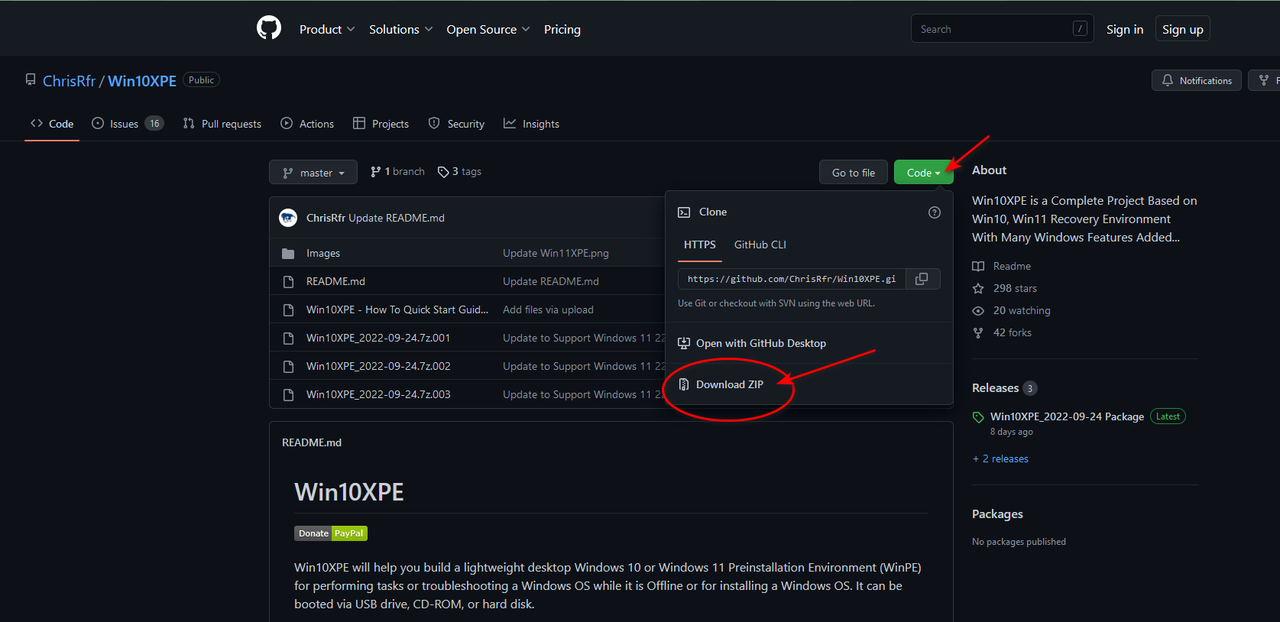The image size is (1280, 622).
Task: Click the Issues count badge 16
Action: pos(154,124)
